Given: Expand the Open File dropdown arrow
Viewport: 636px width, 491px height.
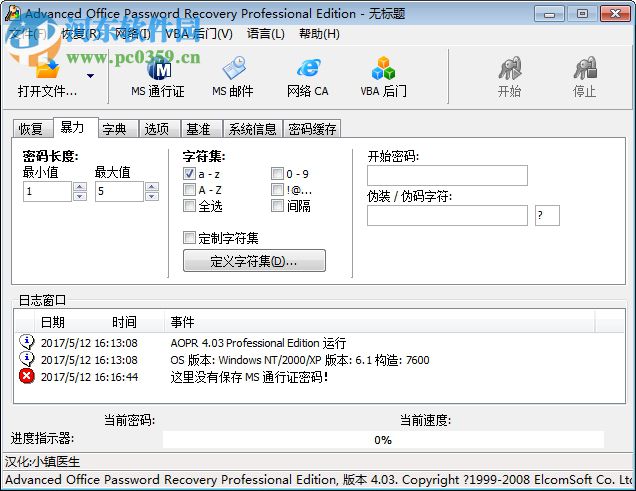Looking at the screenshot, I should tap(90, 76).
